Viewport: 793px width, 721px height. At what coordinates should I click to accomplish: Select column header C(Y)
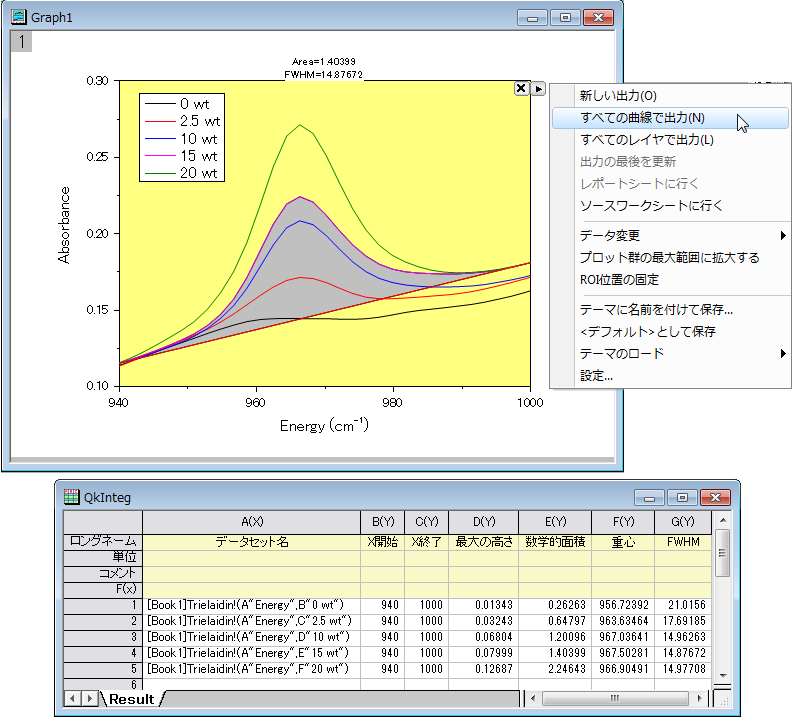(426, 522)
